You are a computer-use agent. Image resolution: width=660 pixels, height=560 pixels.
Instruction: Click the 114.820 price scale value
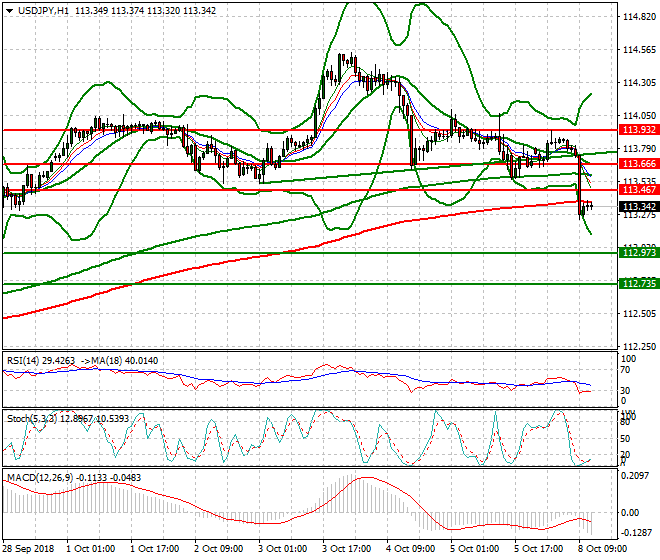coord(639,17)
